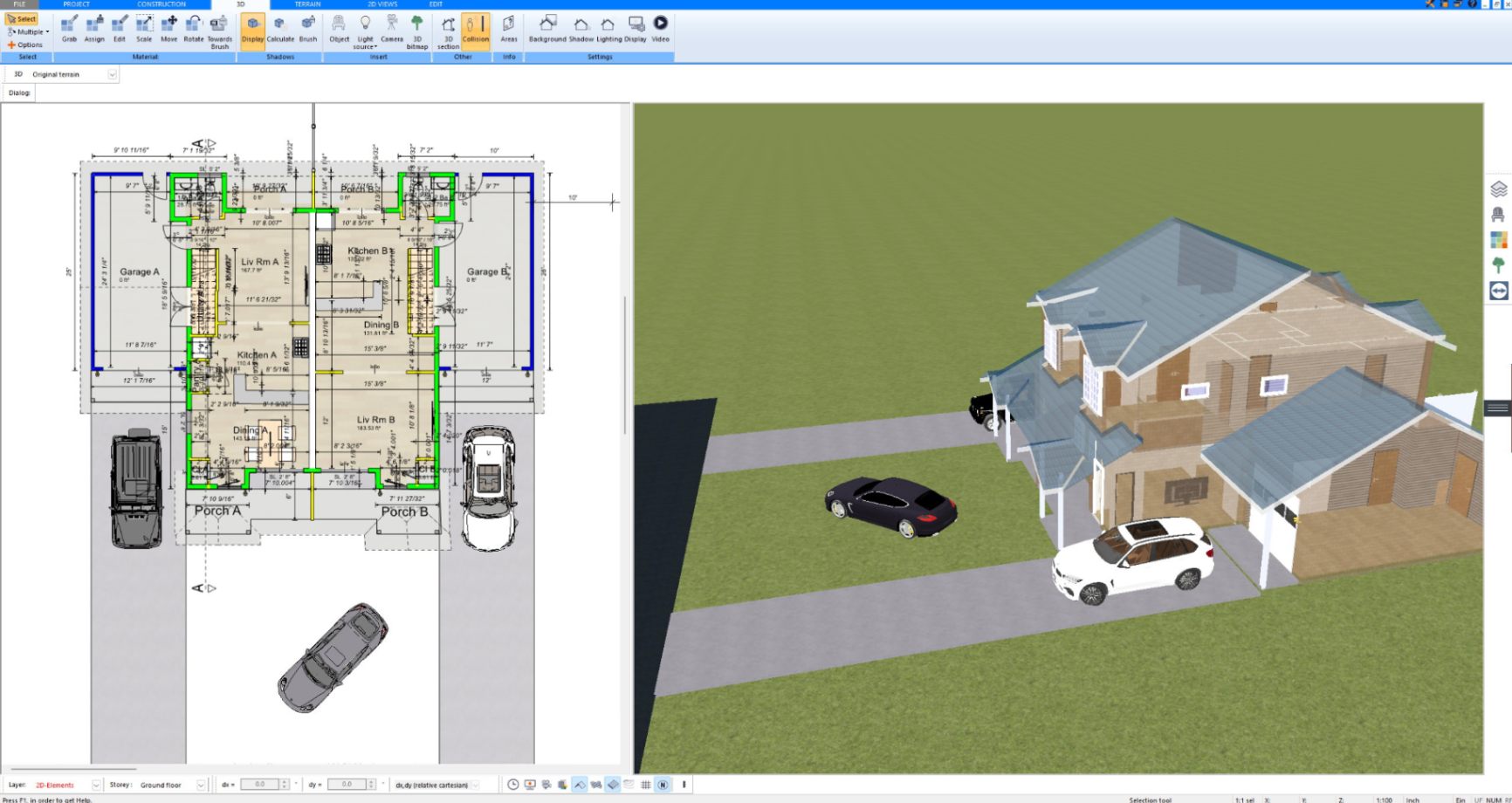1512x803 pixels.
Task: Click the dx value input field
Action: click(260, 785)
